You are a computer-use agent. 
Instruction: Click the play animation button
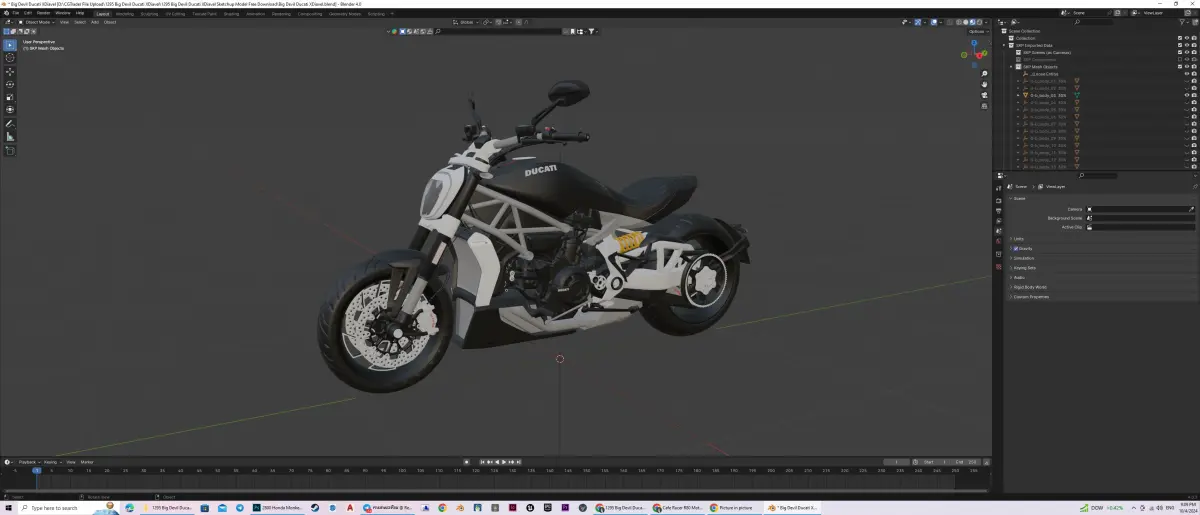pyautogui.click(x=506, y=462)
